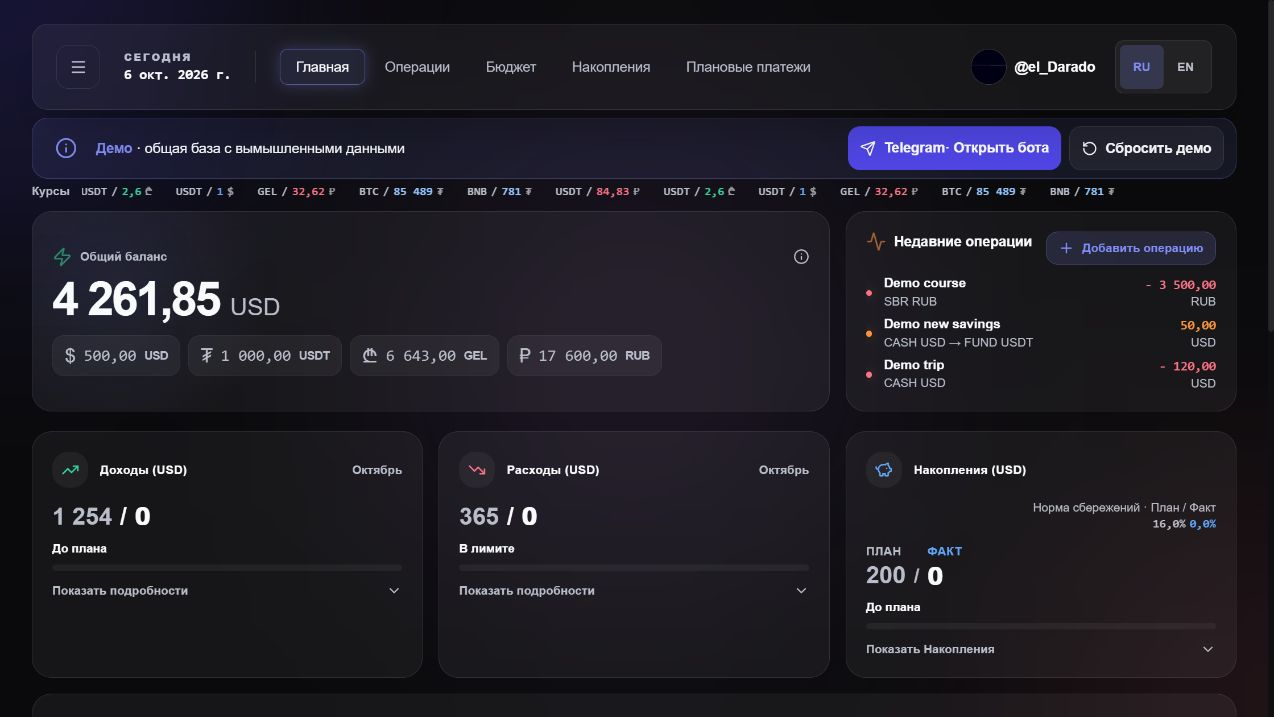Viewport: 1274px width, 717px height.
Task: Click the pulse icon beside Недавние операции
Action: point(876,241)
